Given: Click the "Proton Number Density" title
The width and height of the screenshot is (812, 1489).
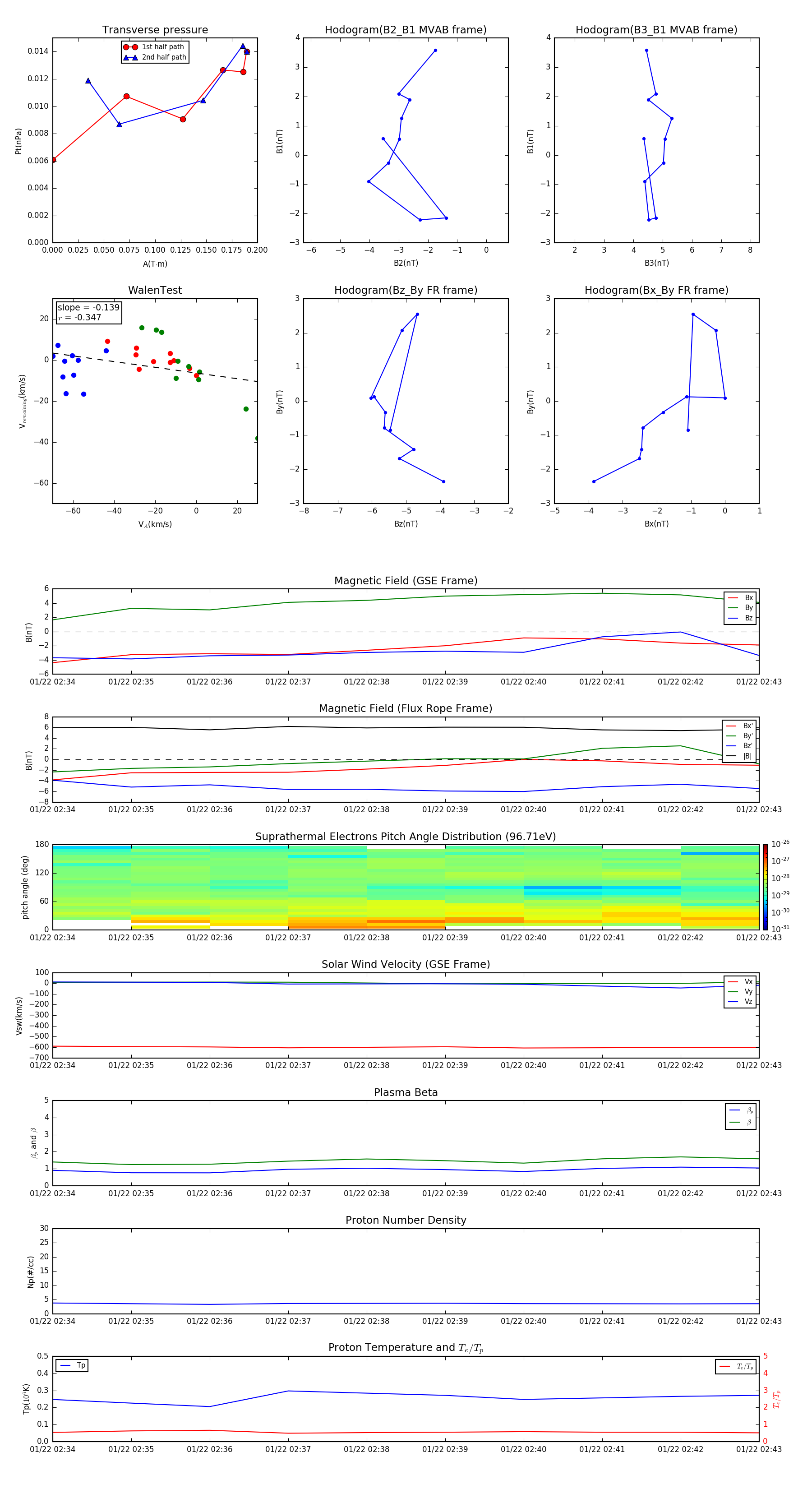Looking at the screenshot, I should click(406, 1220).
